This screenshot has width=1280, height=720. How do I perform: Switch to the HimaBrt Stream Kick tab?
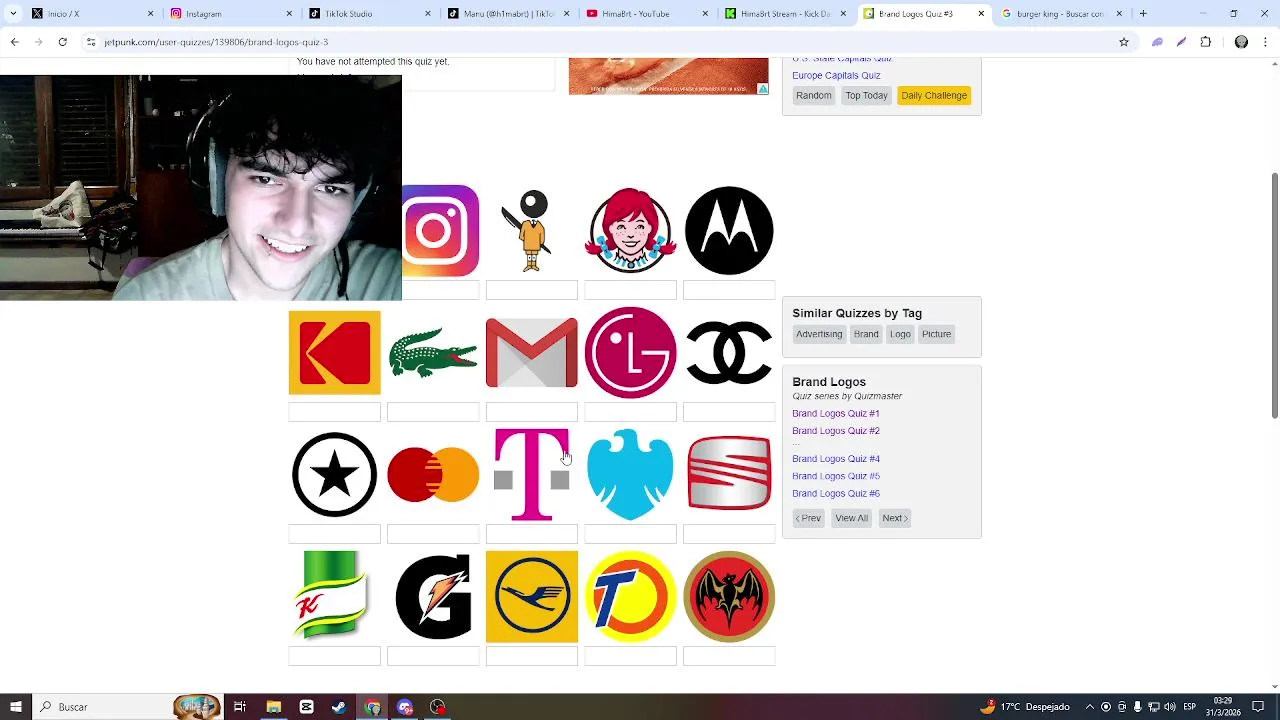[x=784, y=14]
